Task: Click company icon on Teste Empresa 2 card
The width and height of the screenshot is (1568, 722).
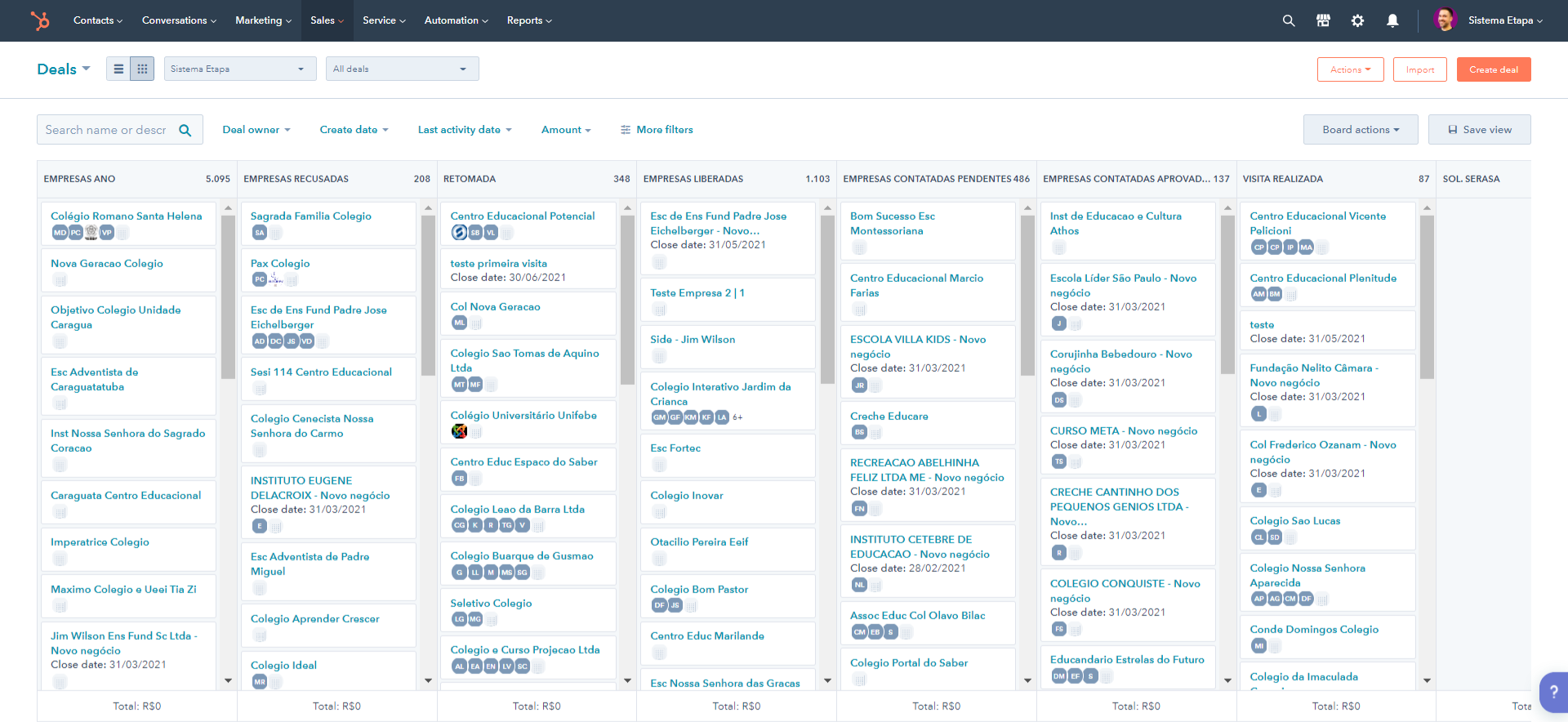Action: 659,310
